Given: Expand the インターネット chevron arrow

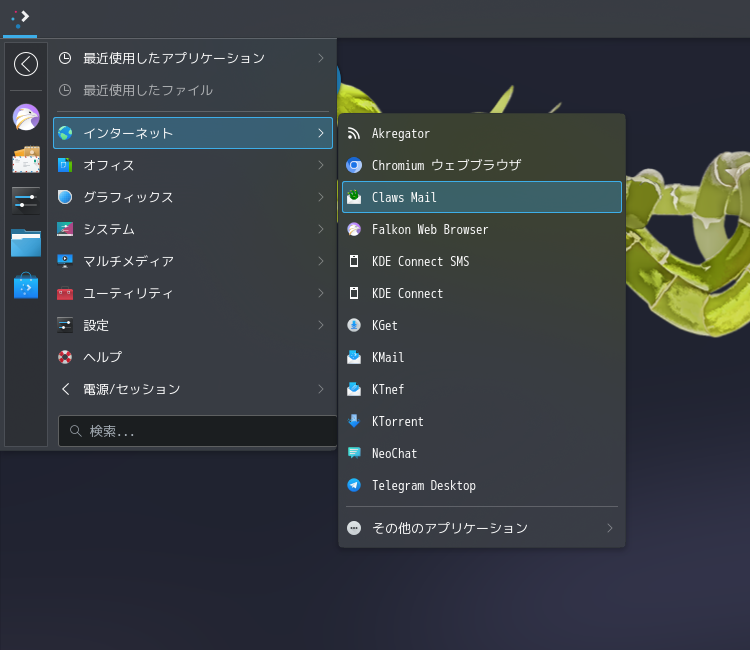Looking at the screenshot, I should pyautogui.click(x=321, y=133).
